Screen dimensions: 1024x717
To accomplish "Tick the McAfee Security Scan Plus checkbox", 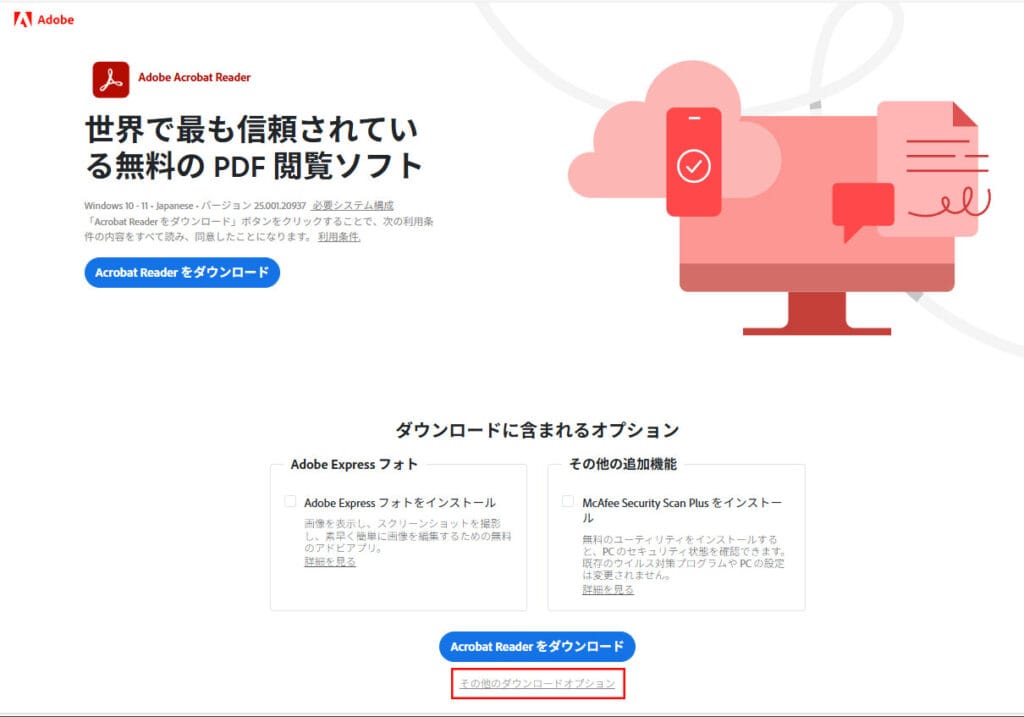I will point(568,502).
